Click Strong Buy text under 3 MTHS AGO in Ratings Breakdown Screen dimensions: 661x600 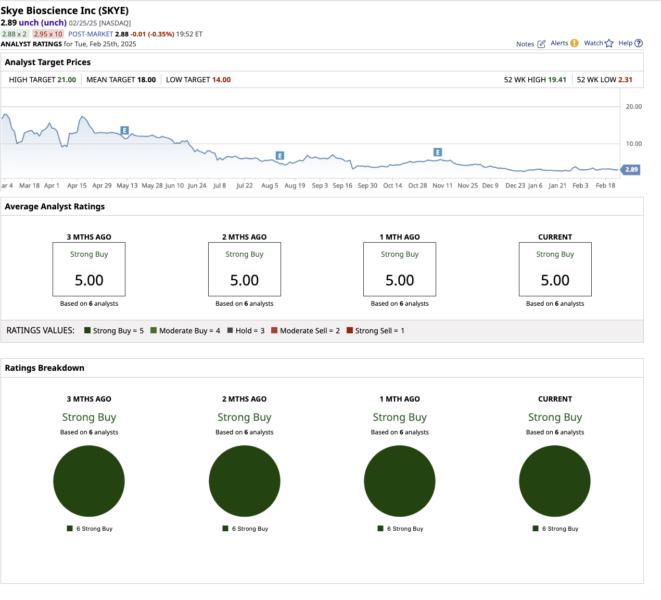coord(89,417)
